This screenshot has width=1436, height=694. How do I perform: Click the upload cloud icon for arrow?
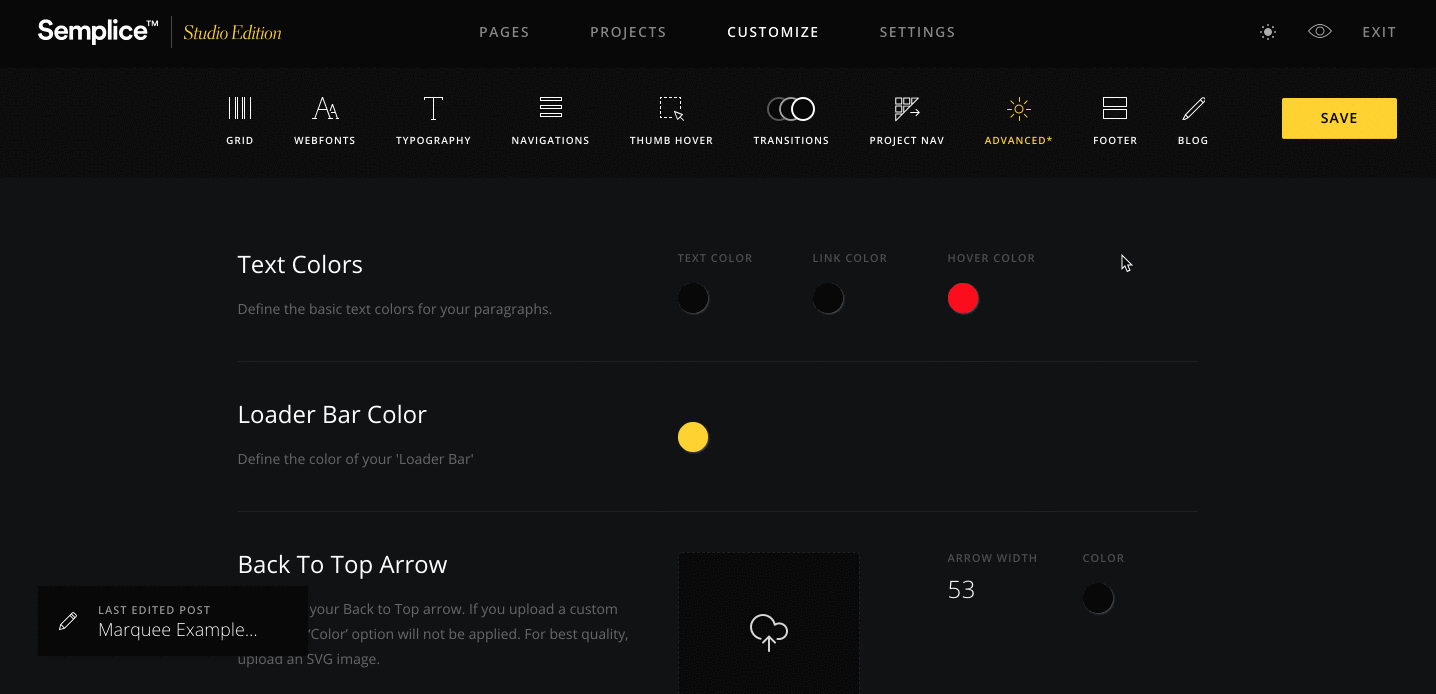pos(769,632)
